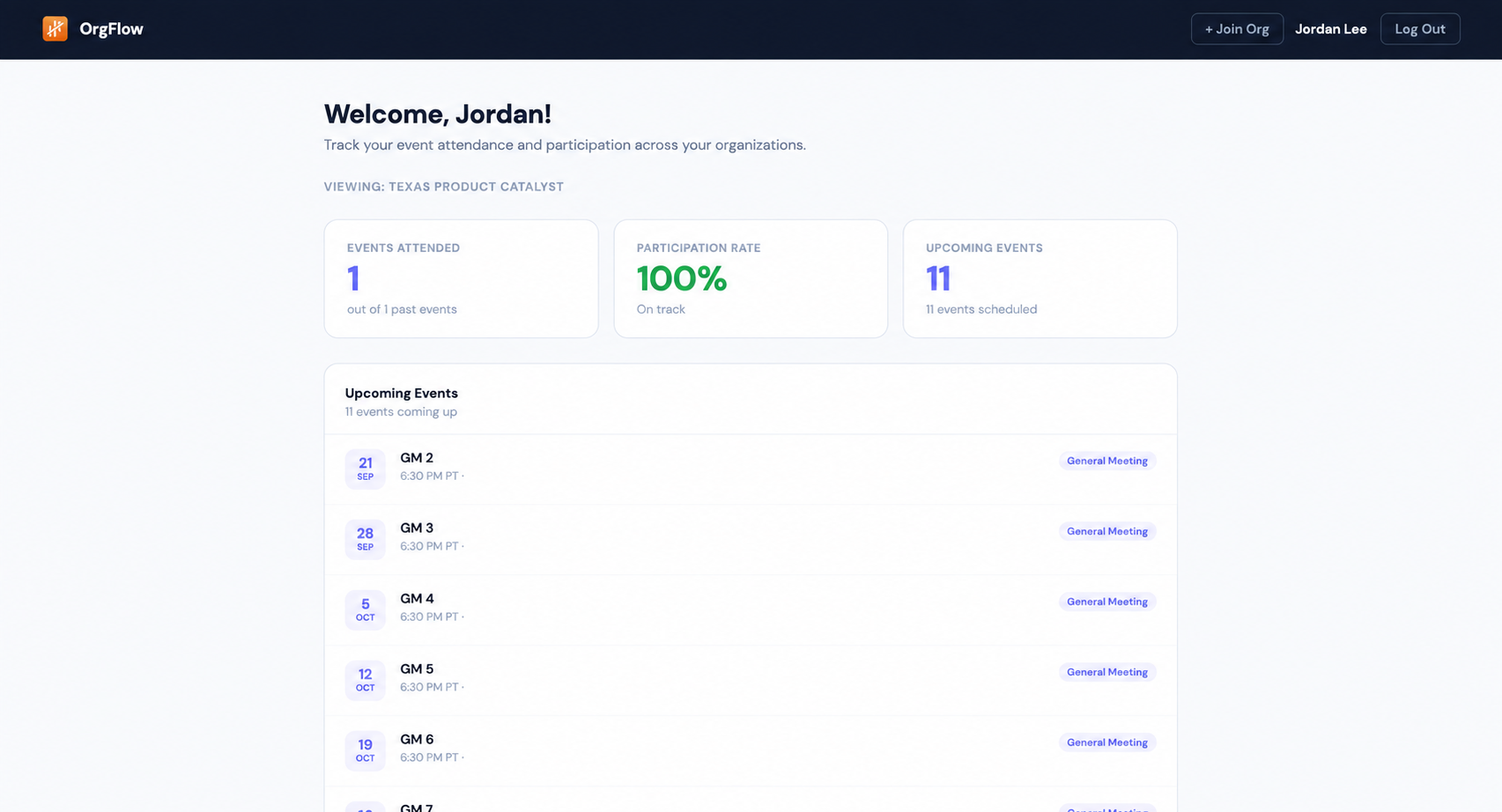Viewport: 1502px width, 812px height.
Task: Click the 'out of 1 past events' text
Action: coord(402,309)
